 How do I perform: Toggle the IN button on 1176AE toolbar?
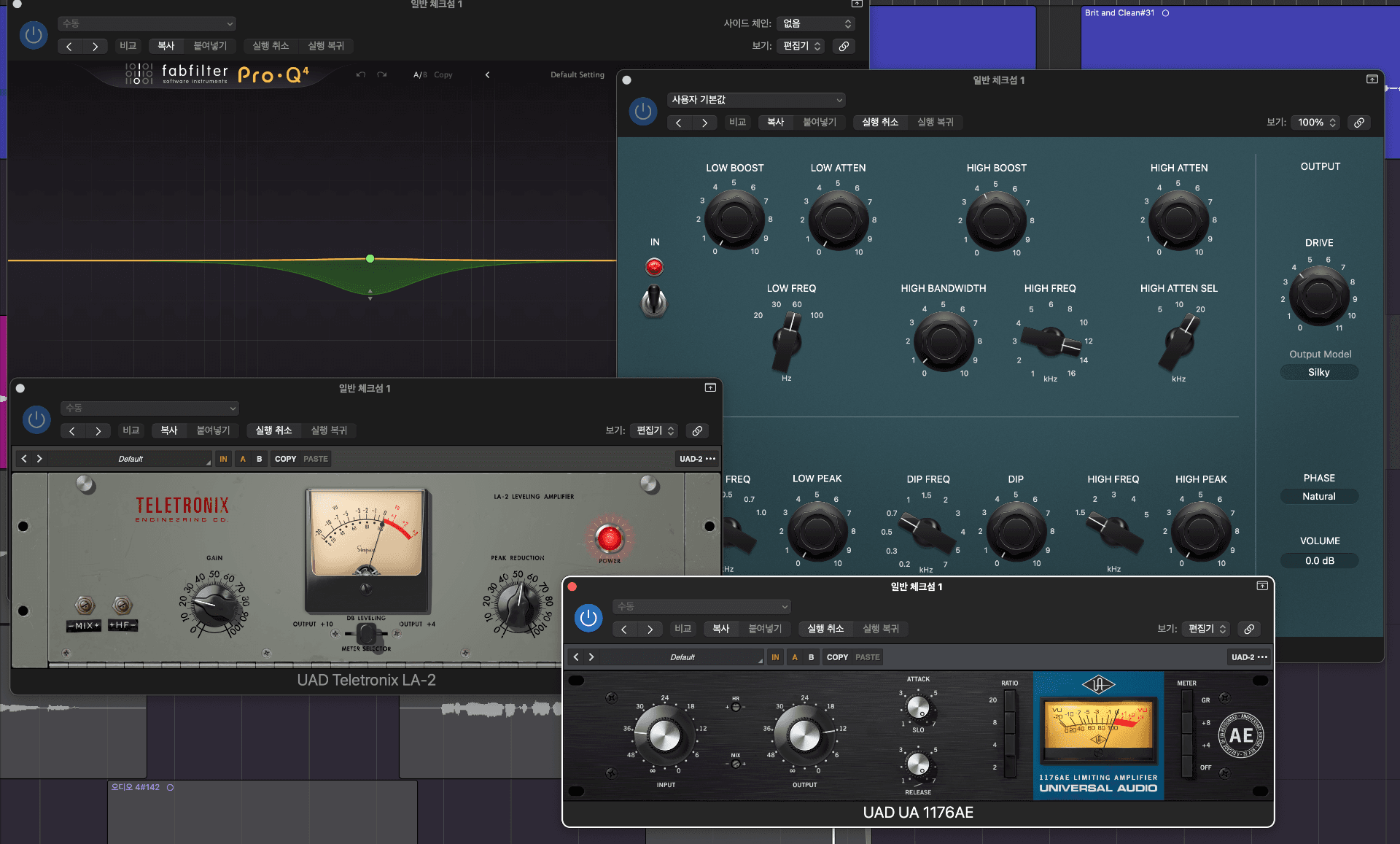tap(775, 657)
